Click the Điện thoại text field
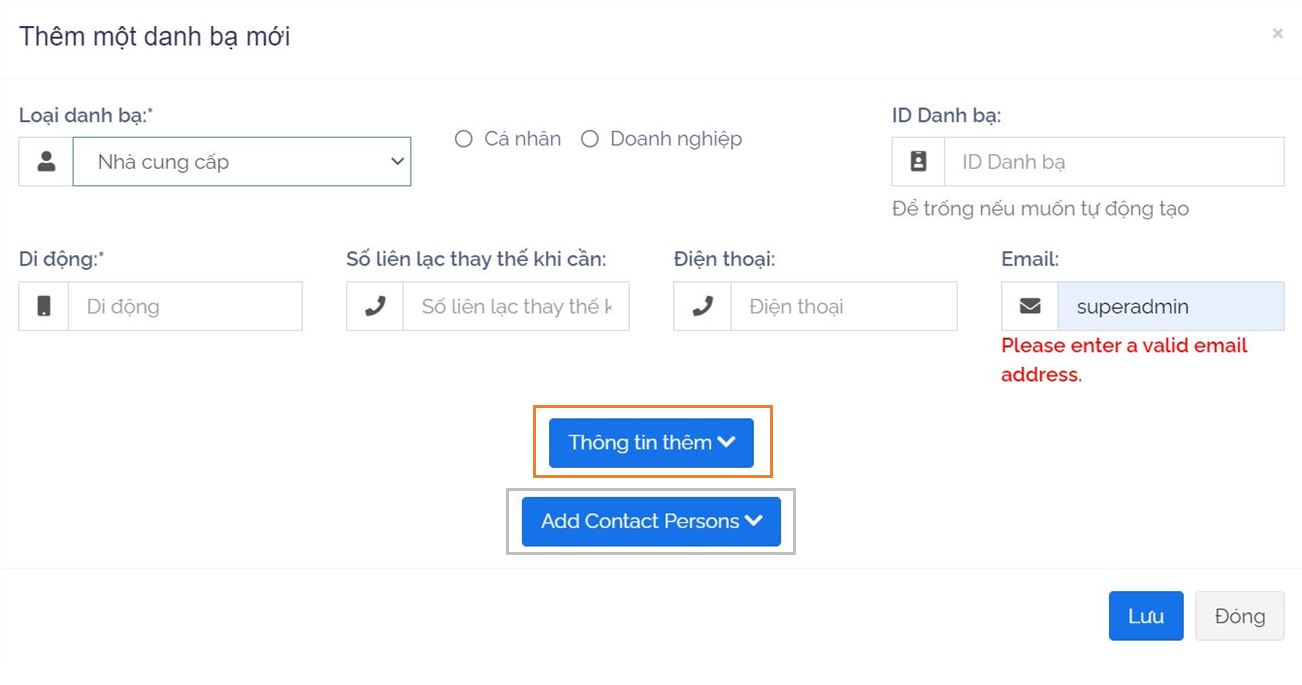The width and height of the screenshot is (1302, 685). [843, 307]
